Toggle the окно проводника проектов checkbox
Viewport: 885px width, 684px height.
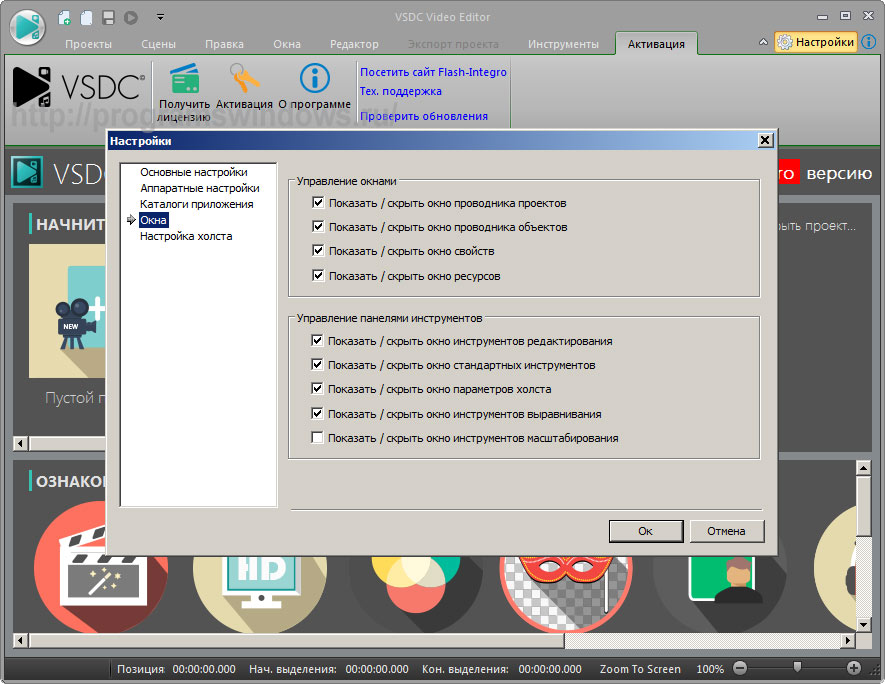[318, 203]
